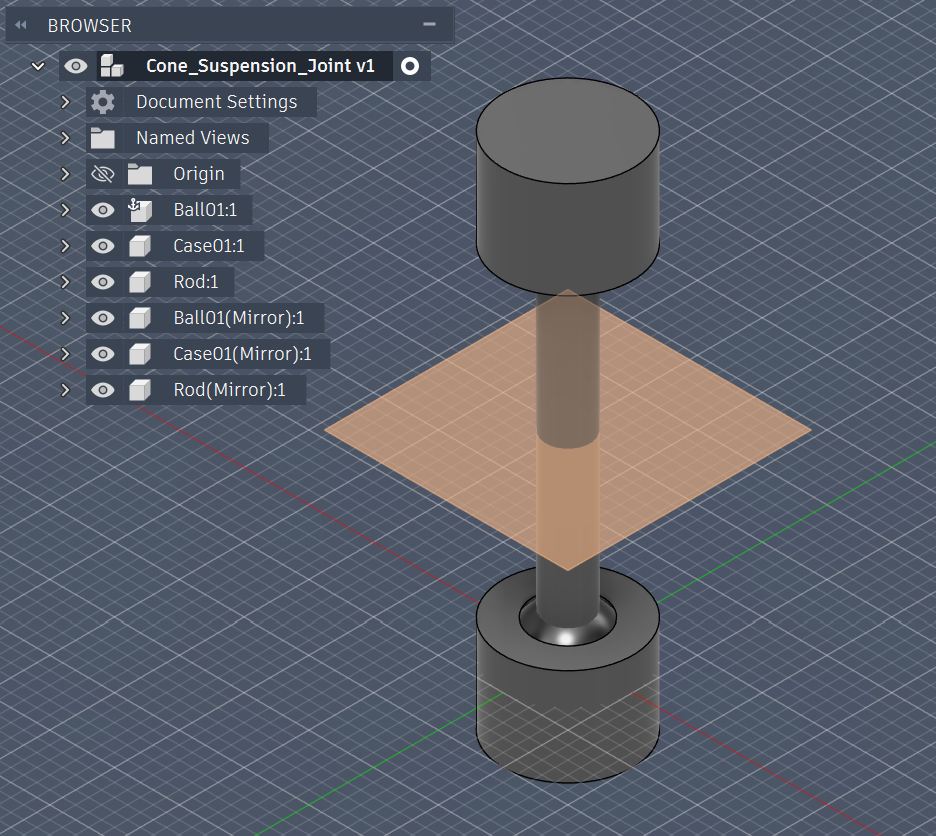Click the Case01:1 component cube icon
936x836 pixels.
click(138, 245)
